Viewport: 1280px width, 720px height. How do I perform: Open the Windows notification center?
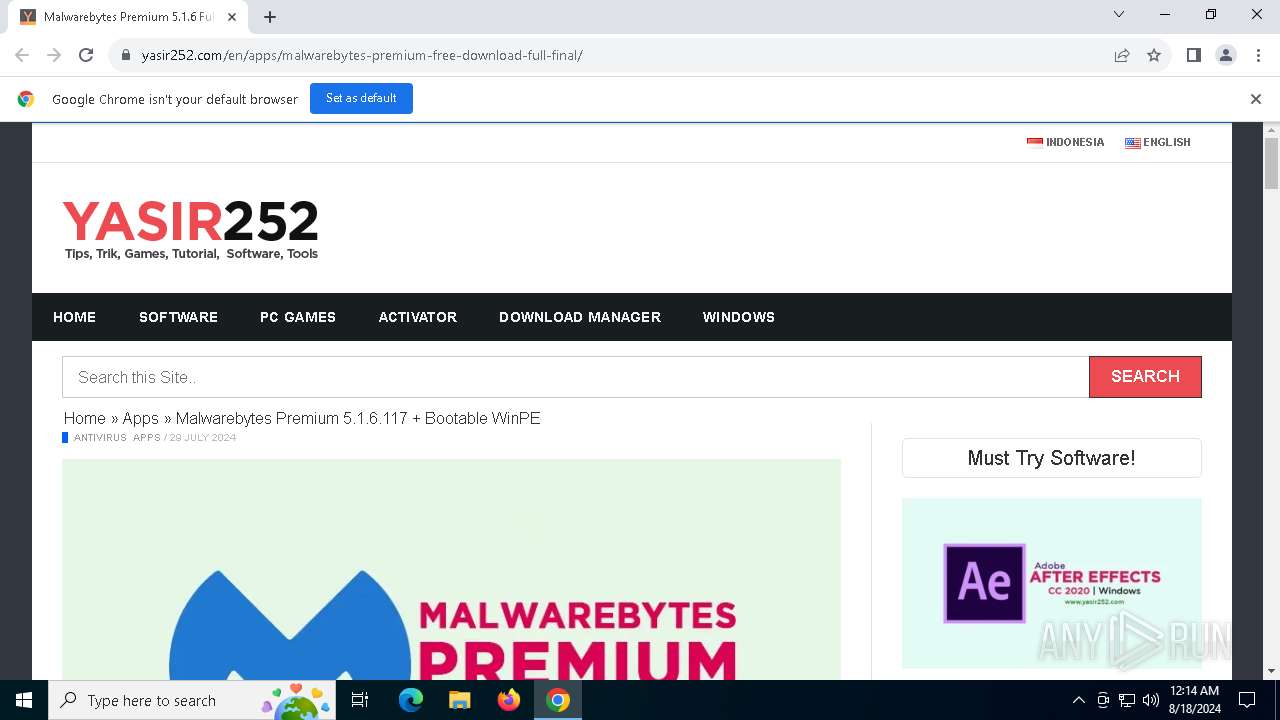tap(1247, 700)
